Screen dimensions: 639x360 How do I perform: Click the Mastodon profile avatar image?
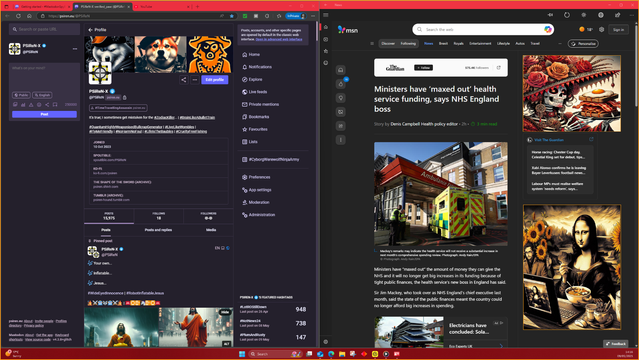pyautogui.click(x=100, y=73)
